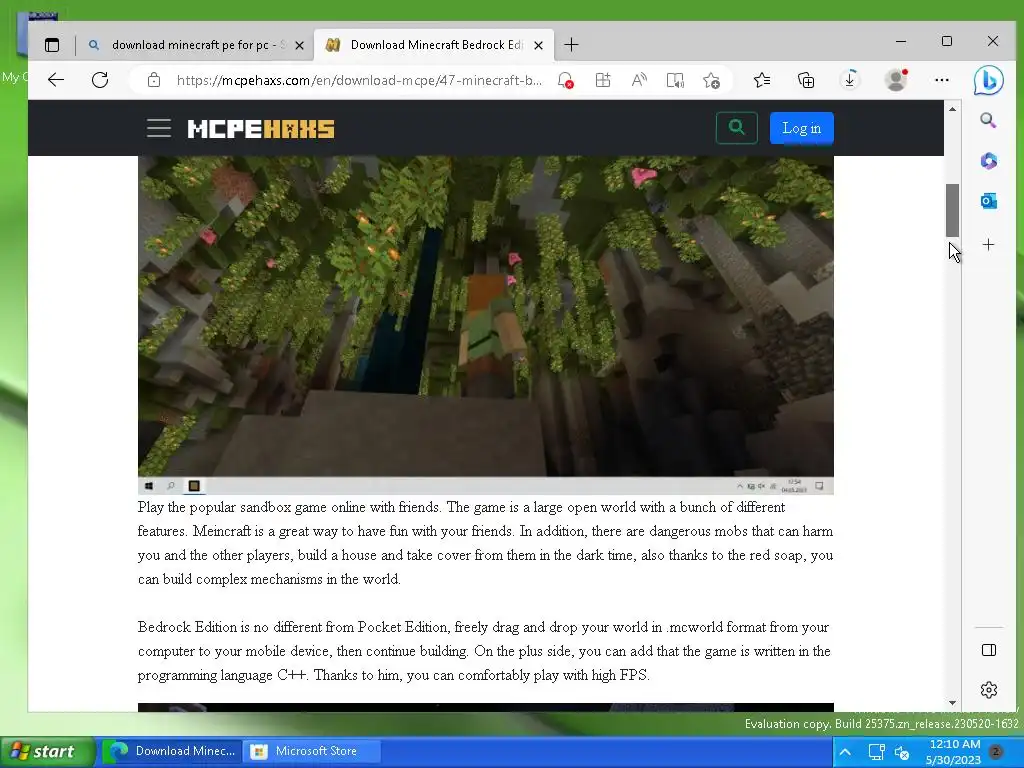Image resolution: width=1024 pixels, height=768 pixels.
Task: Open the tab actions menu icon
Action: [52, 45]
